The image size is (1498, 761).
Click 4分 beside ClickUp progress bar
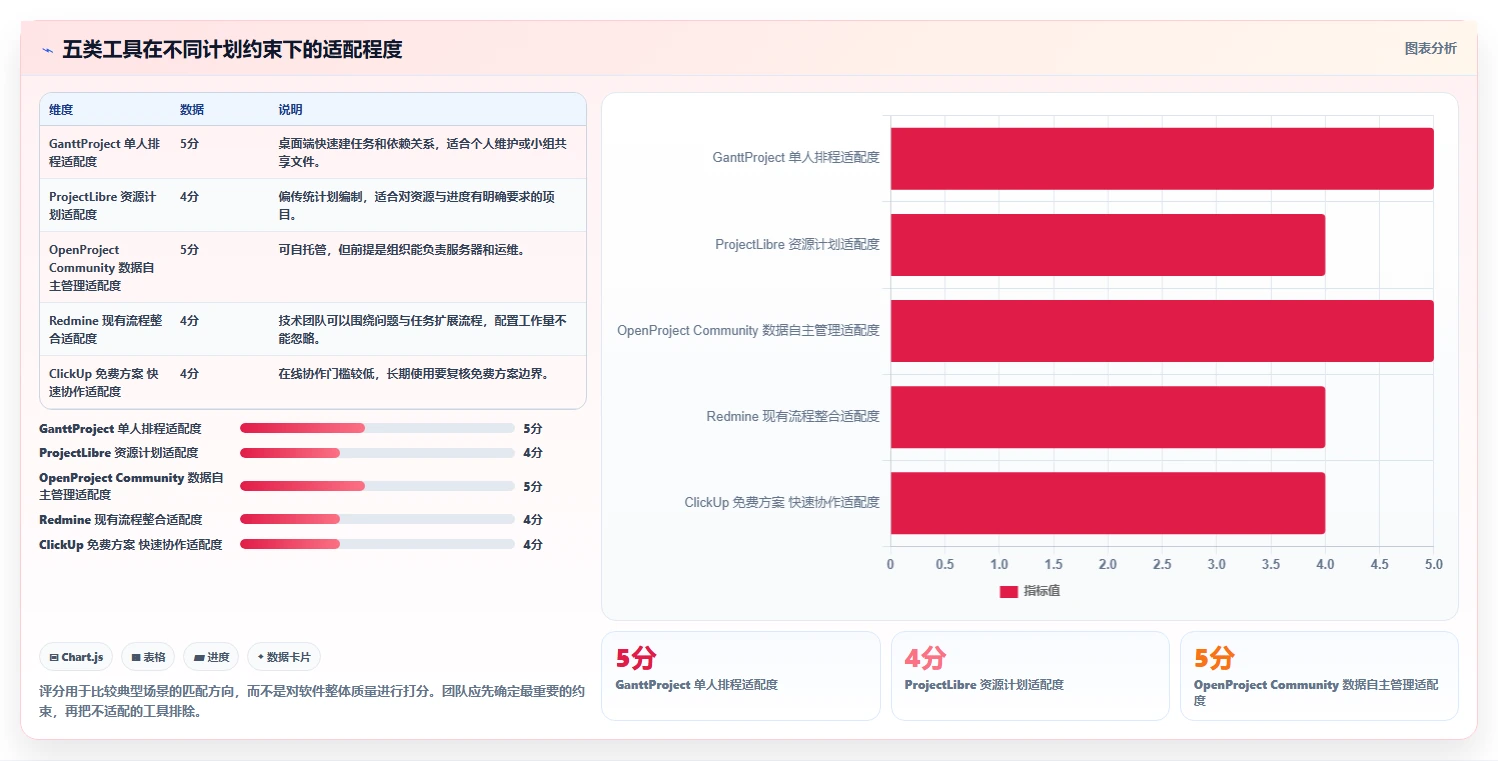click(x=533, y=544)
